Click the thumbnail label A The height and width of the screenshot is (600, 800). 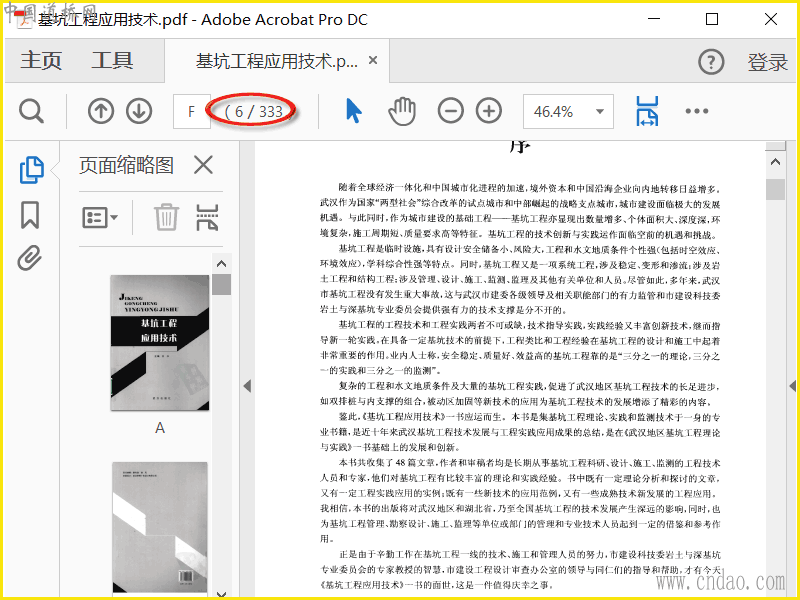click(160, 428)
